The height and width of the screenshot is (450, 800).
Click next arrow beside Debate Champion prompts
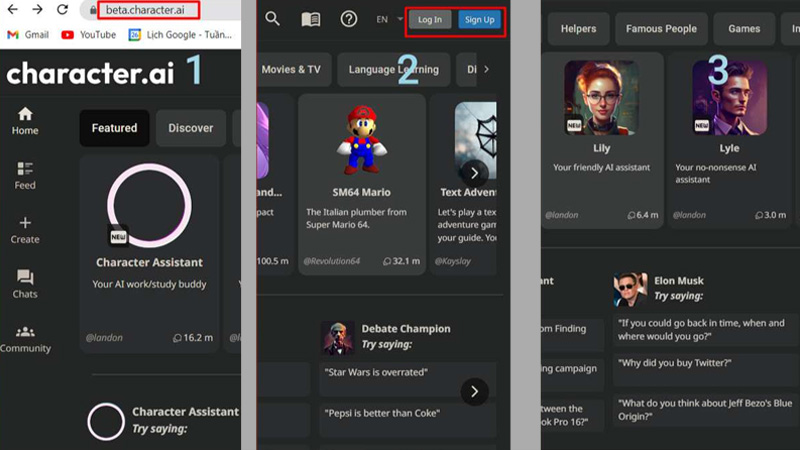pyautogui.click(x=474, y=391)
